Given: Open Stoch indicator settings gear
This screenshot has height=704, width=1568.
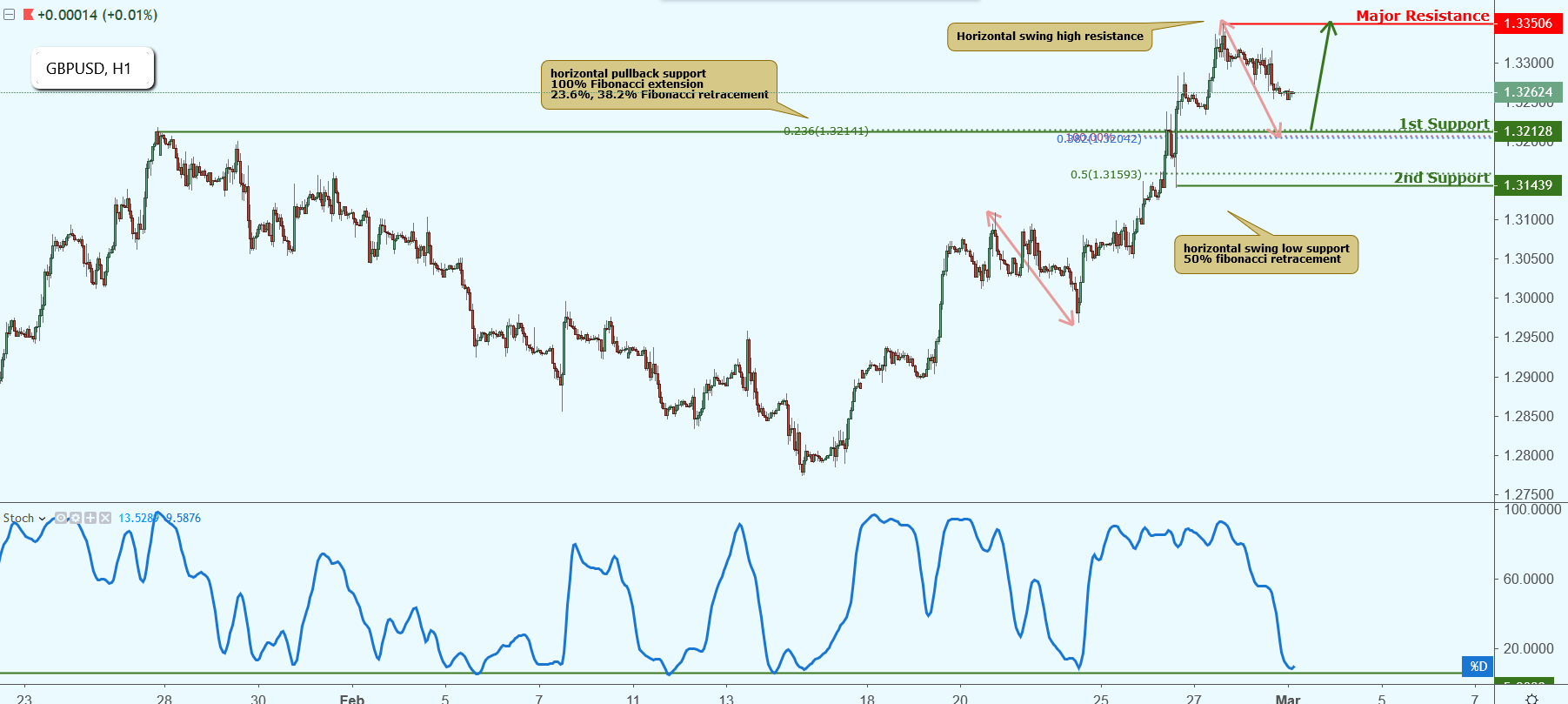Looking at the screenshot, I should [x=76, y=518].
